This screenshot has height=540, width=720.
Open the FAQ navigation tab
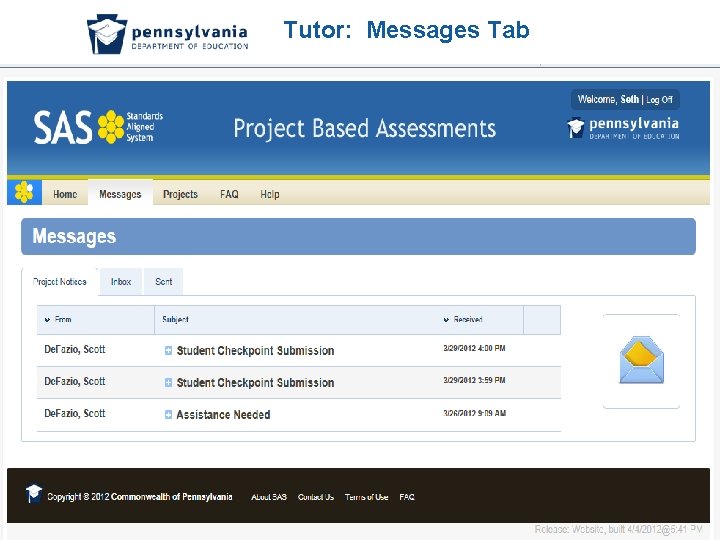tap(229, 194)
